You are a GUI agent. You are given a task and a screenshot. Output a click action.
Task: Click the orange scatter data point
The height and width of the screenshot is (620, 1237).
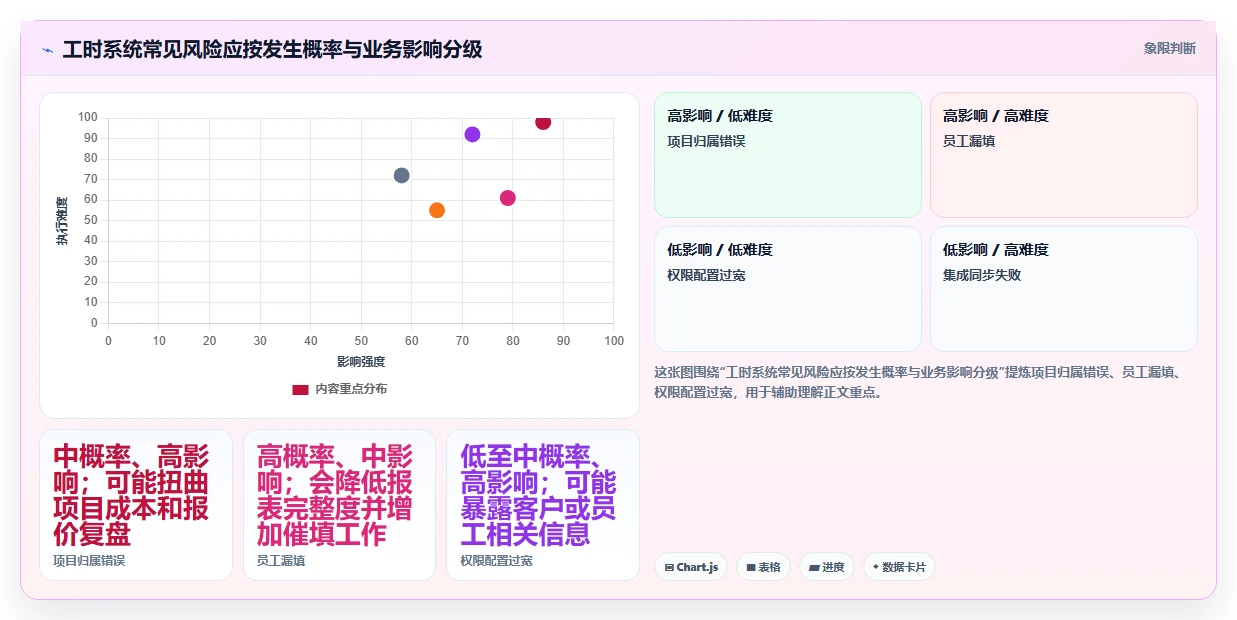tap(437, 210)
